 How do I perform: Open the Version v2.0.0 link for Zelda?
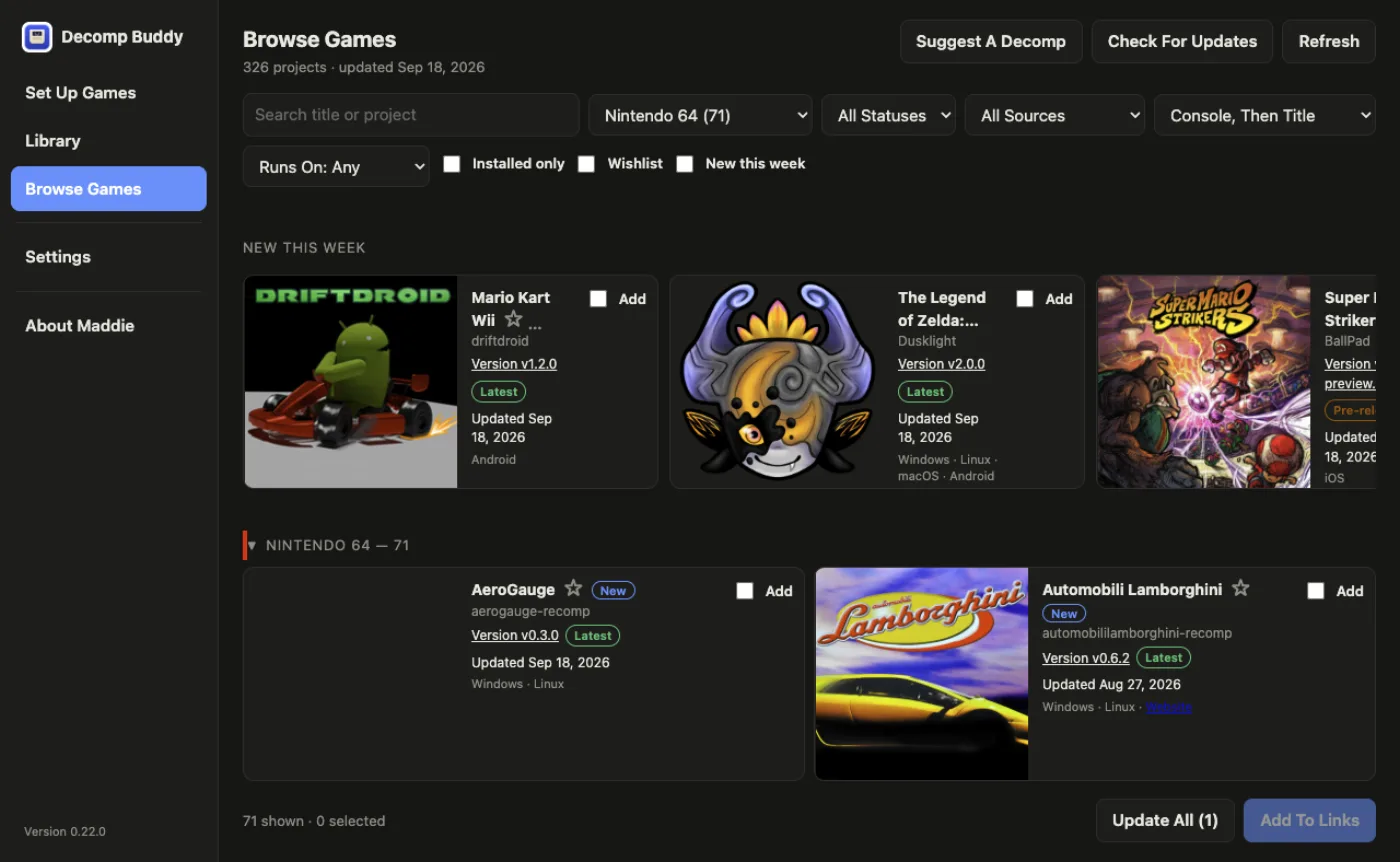coord(941,364)
